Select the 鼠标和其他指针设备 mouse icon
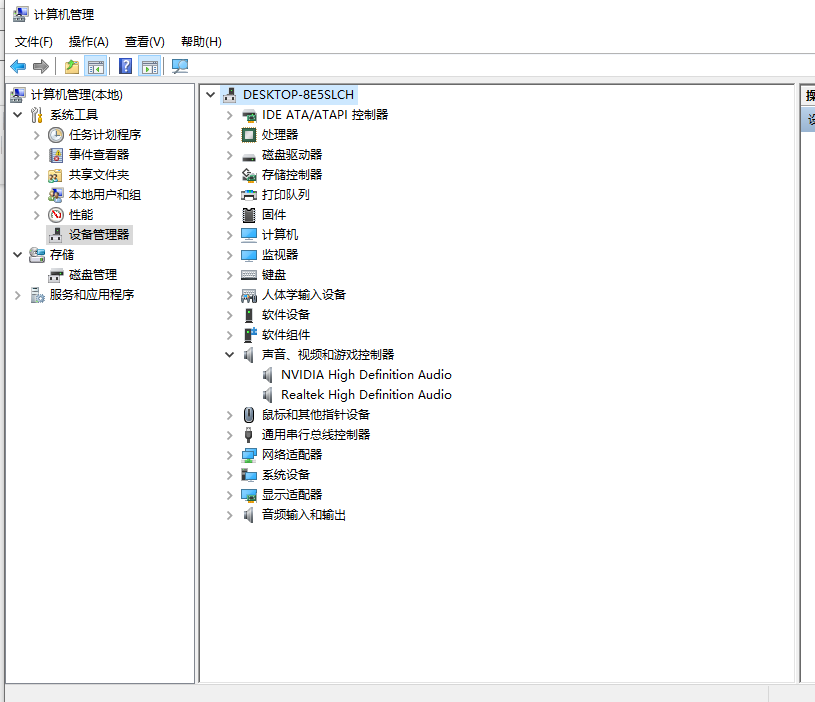The height and width of the screenshot is (702, 815). 249,415
